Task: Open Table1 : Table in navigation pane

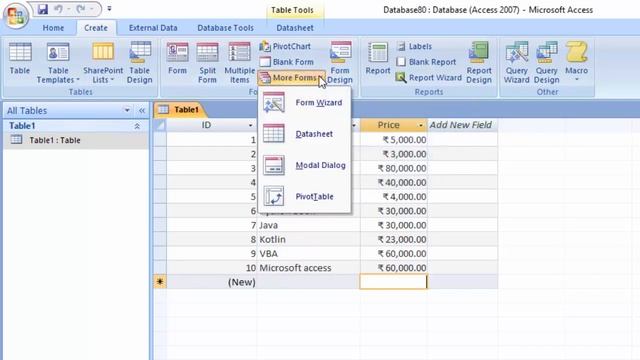Action: coord(76,140)
